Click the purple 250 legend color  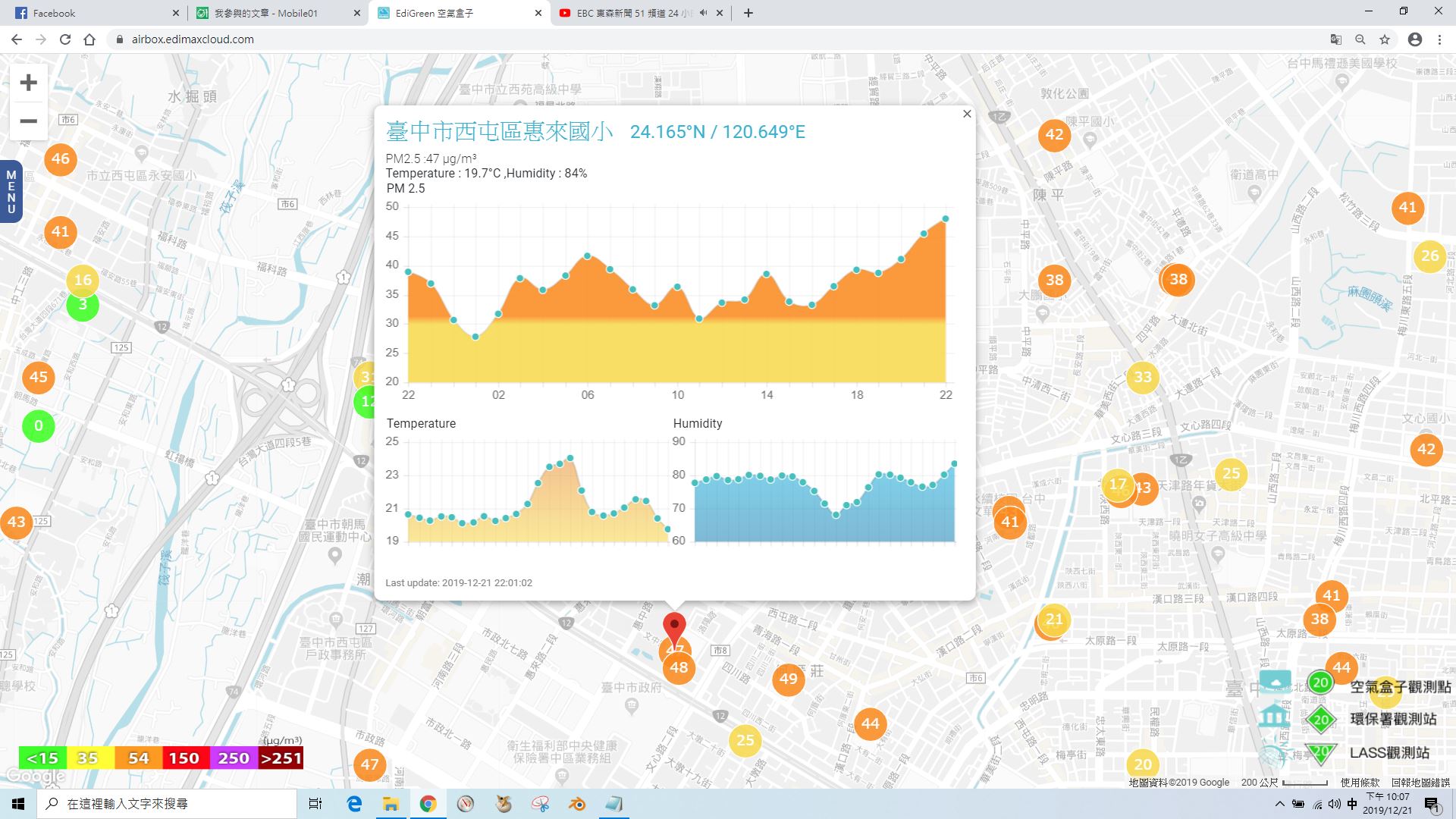[234, 758]
